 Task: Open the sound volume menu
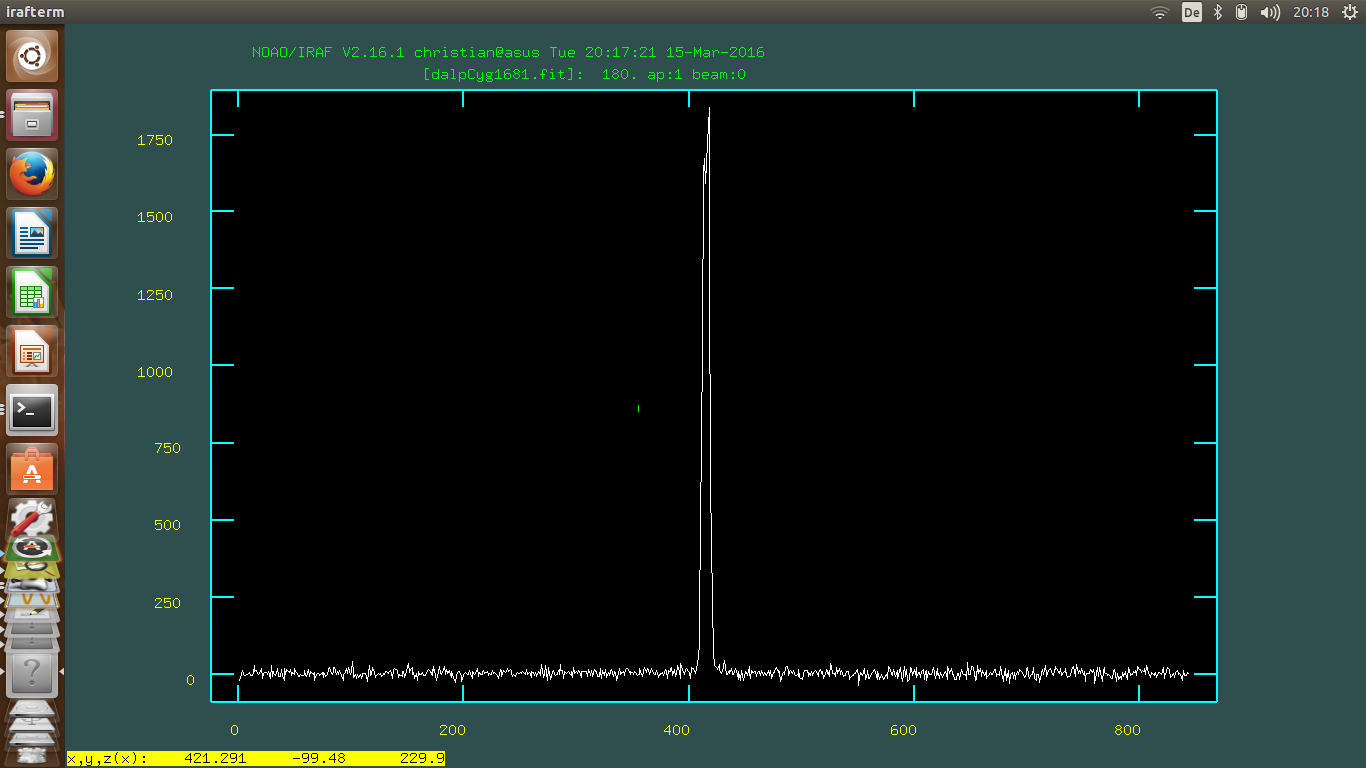pyautogui.click(x=1270, y=12)
